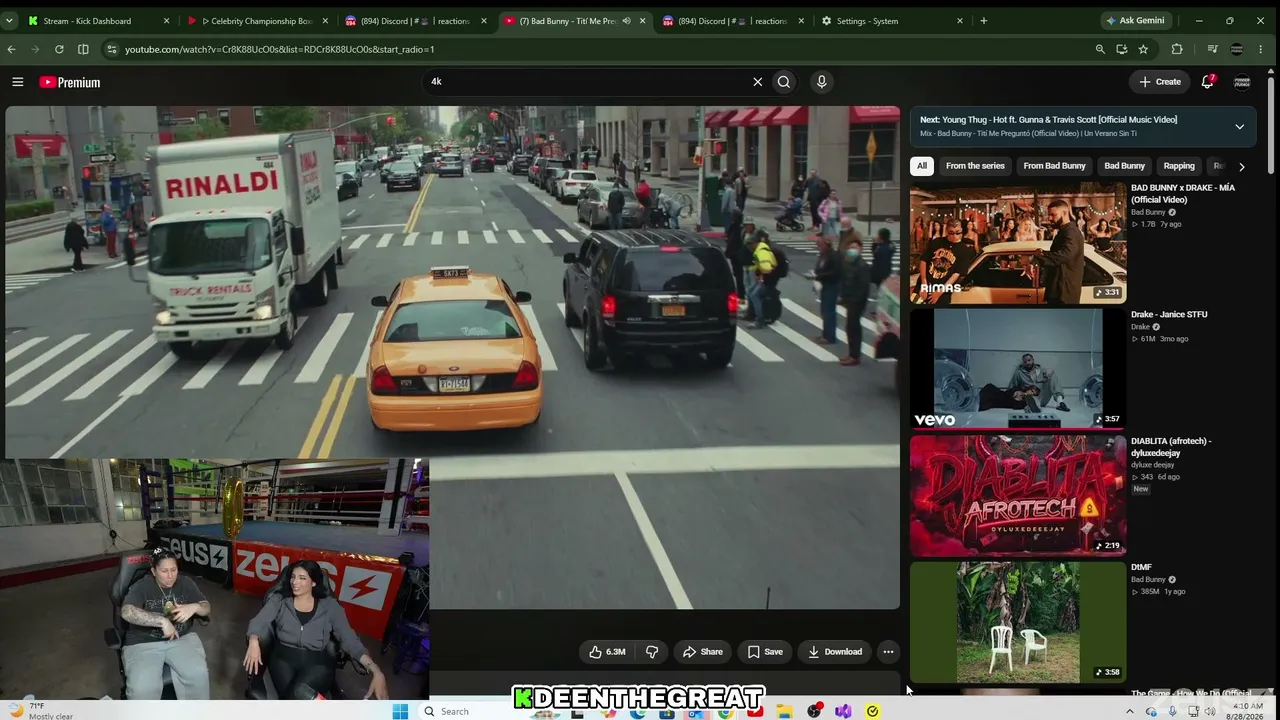Viewport: 1280px width, 720px height.
Task: Switch to Celebrity Championship Boxing tab
Action: tap(257, 21)
